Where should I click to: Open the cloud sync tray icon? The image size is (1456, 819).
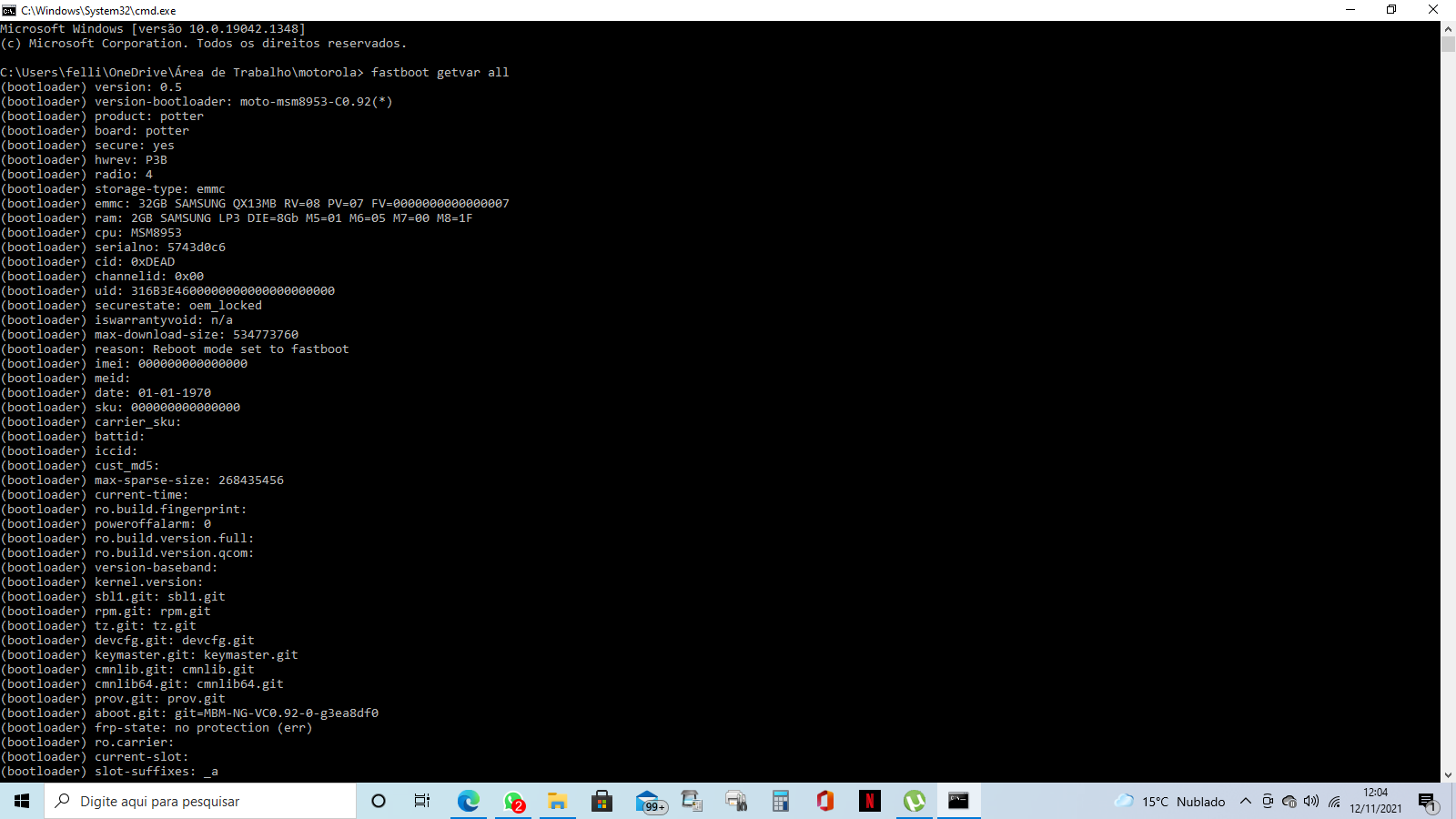coord(1289,801)
